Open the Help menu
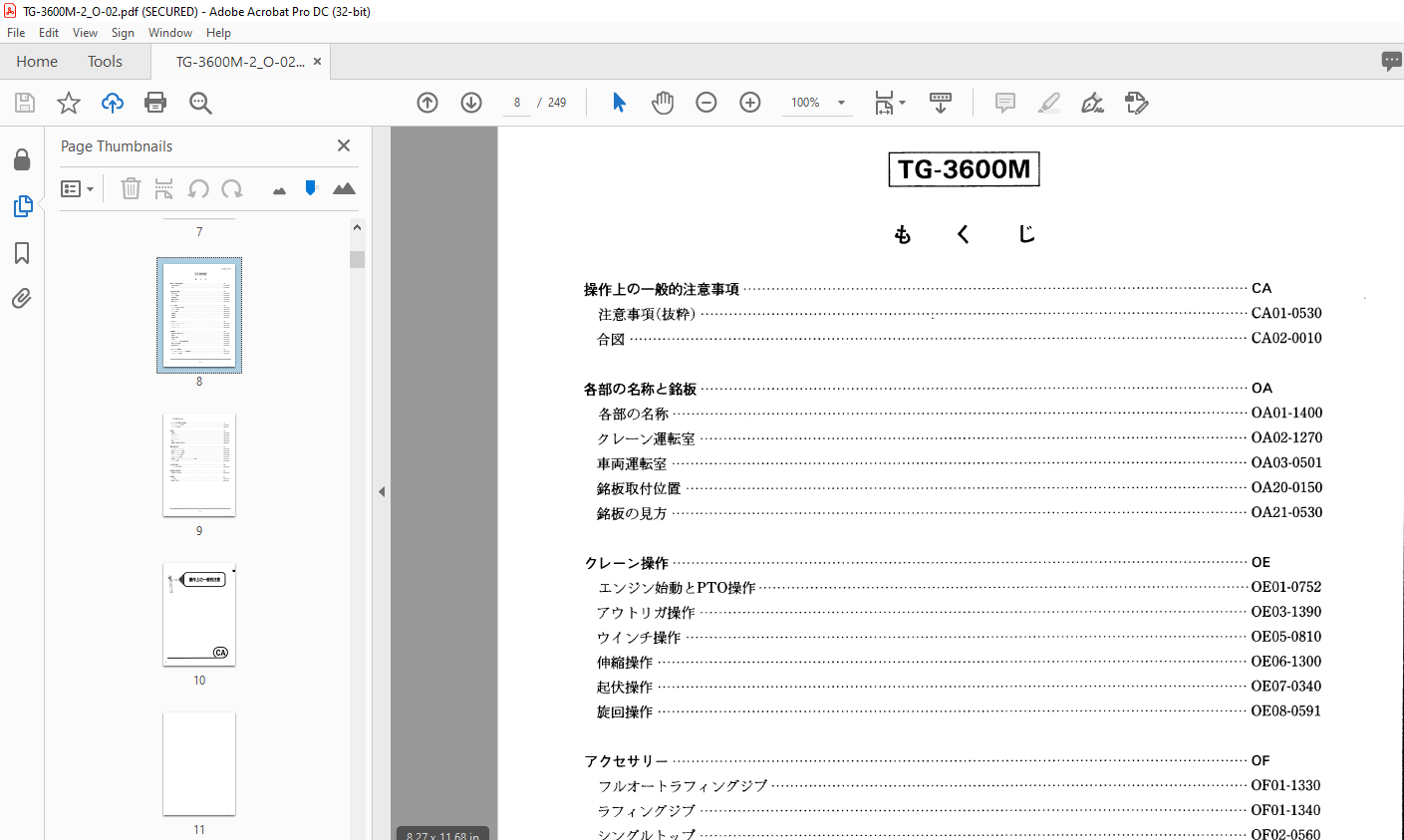Viewport: 1404px width, 840px height. [218, 33]
